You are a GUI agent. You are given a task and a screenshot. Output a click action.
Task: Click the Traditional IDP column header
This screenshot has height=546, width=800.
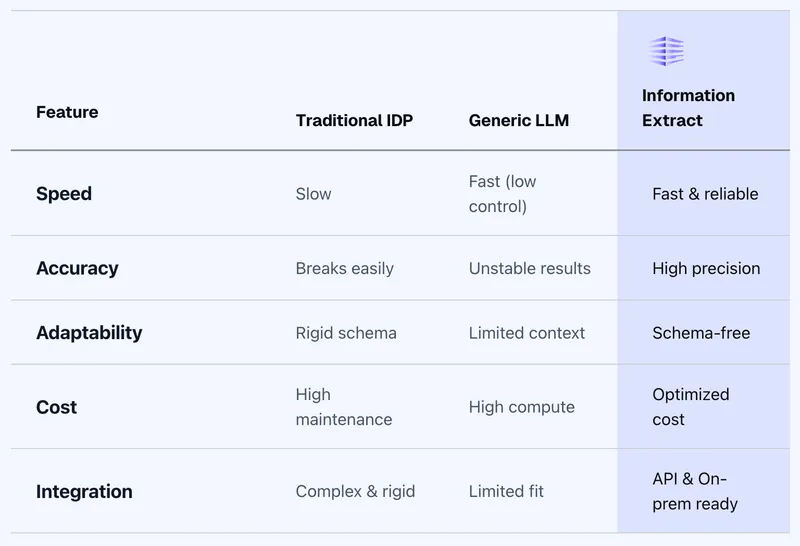click(x=354, y=120)
